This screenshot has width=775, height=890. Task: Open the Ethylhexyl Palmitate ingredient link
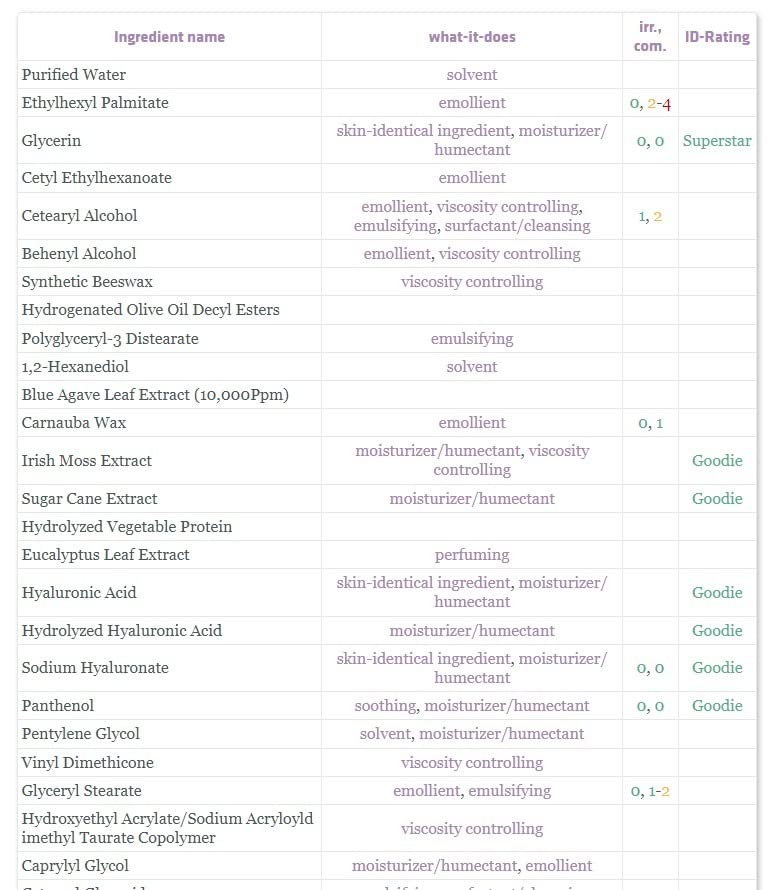[x=95, y=103]
